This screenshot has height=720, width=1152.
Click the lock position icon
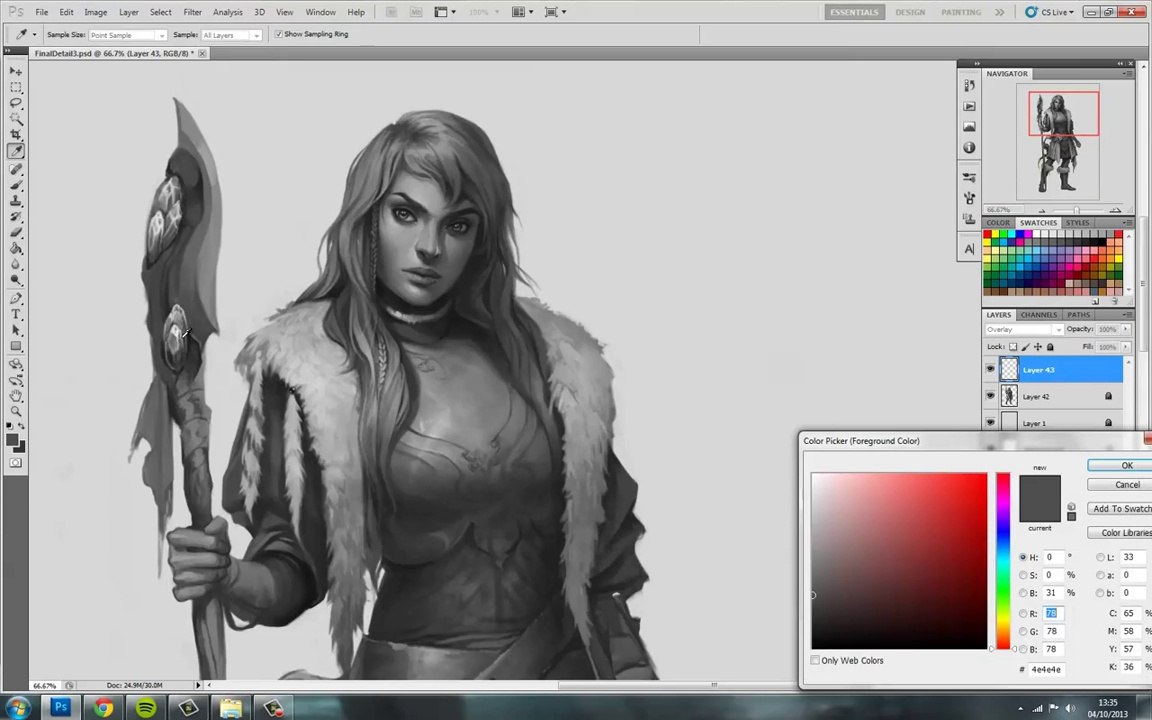(x=1037, y=347)
